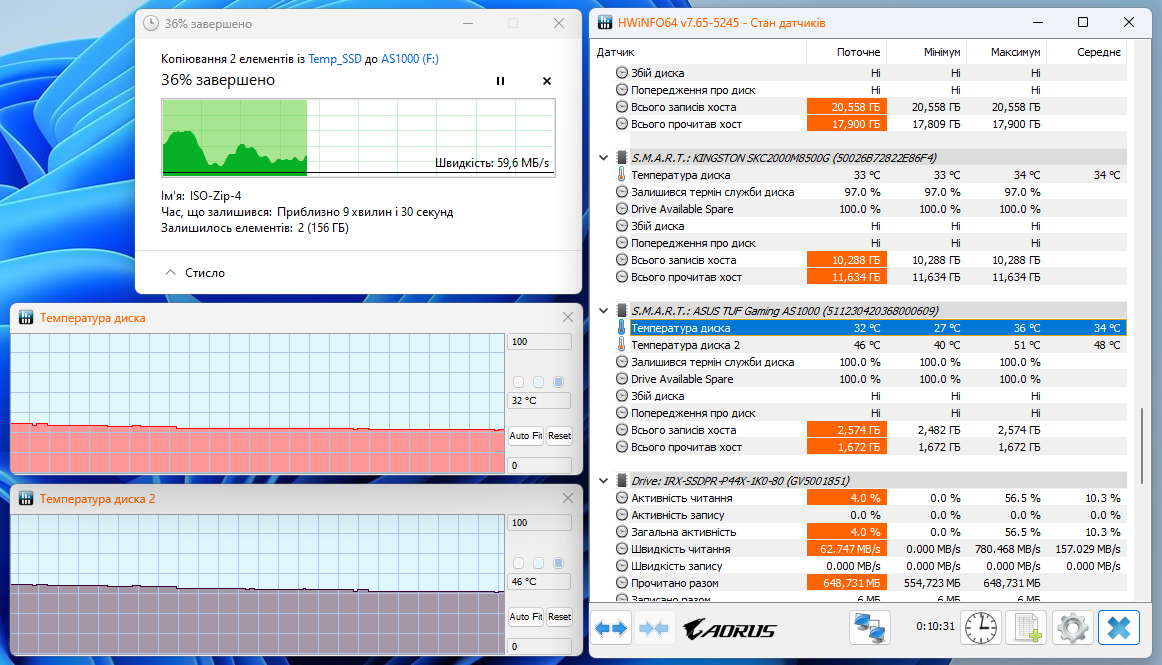Viewport: 1162px width, 665px height.
Task: Click Auto Fit in Температура диска 2 graph
Action: [x=525, y=617]
